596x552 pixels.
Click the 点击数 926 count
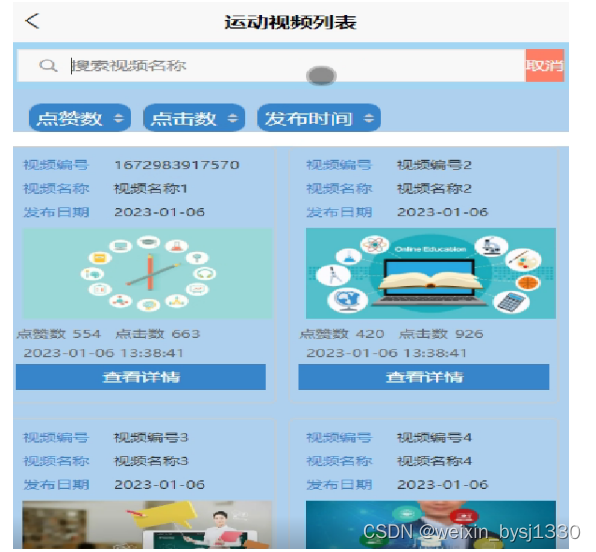[441, 334]
